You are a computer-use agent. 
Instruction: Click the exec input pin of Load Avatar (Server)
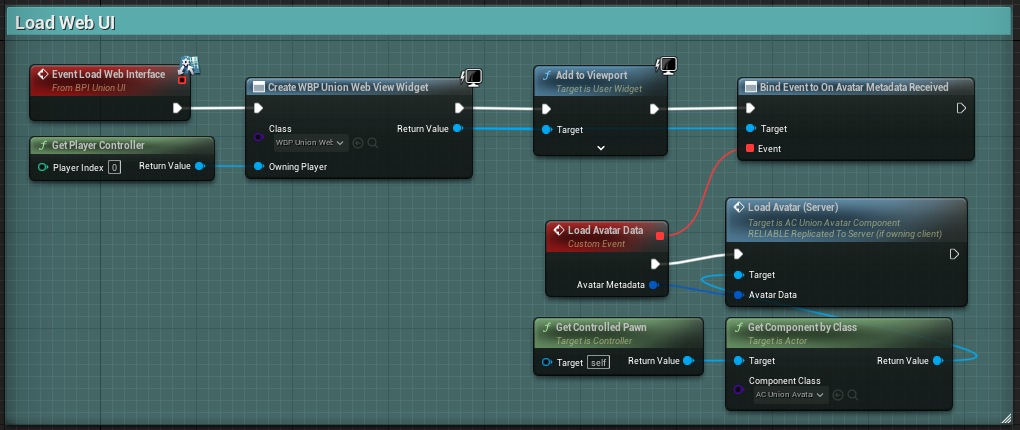(x=738, y=254)
